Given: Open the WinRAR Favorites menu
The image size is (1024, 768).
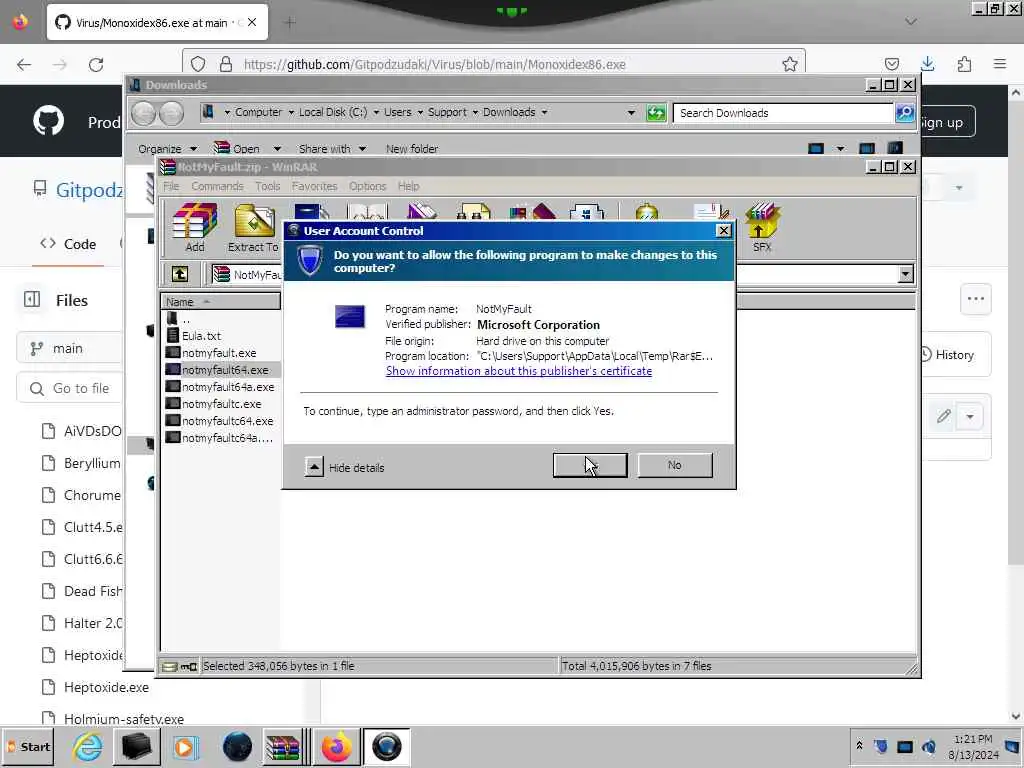Looking at the screenshot, I should click(315, 186).
